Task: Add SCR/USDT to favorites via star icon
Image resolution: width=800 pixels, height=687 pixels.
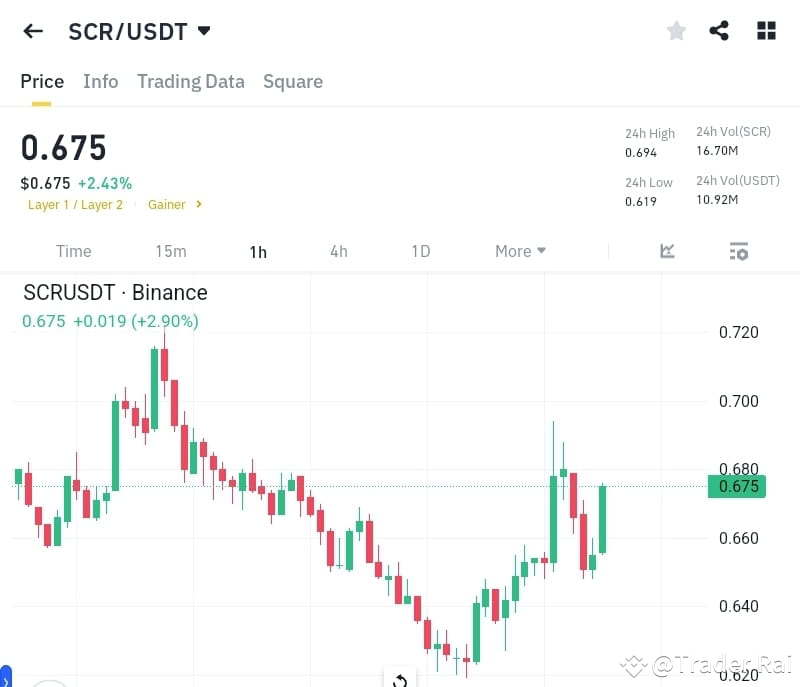Action: tap(676, 30)
